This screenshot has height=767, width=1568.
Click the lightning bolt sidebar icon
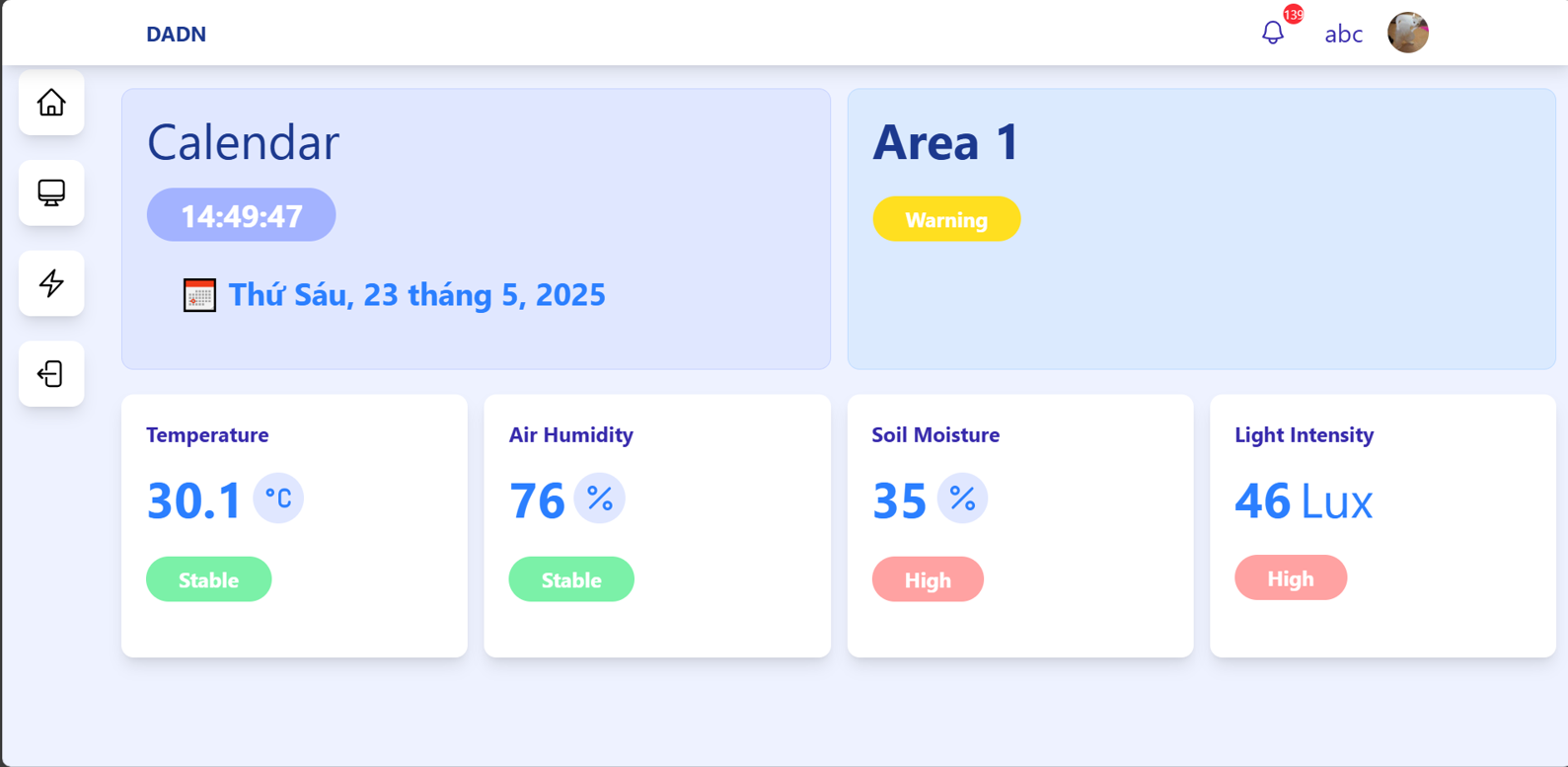point(50,283)
